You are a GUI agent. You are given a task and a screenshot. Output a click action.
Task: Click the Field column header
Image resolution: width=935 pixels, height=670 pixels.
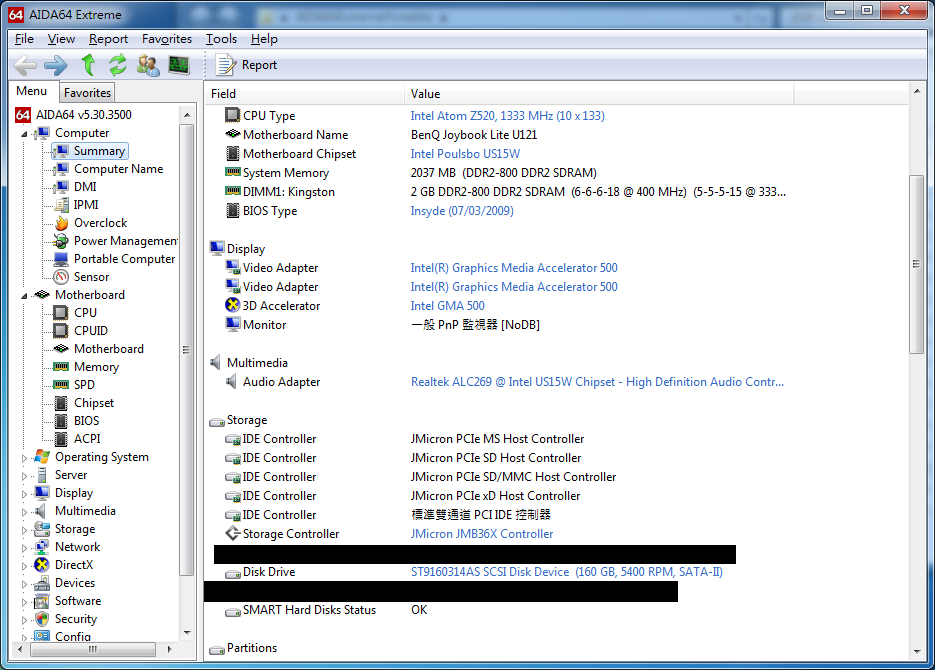304,94
